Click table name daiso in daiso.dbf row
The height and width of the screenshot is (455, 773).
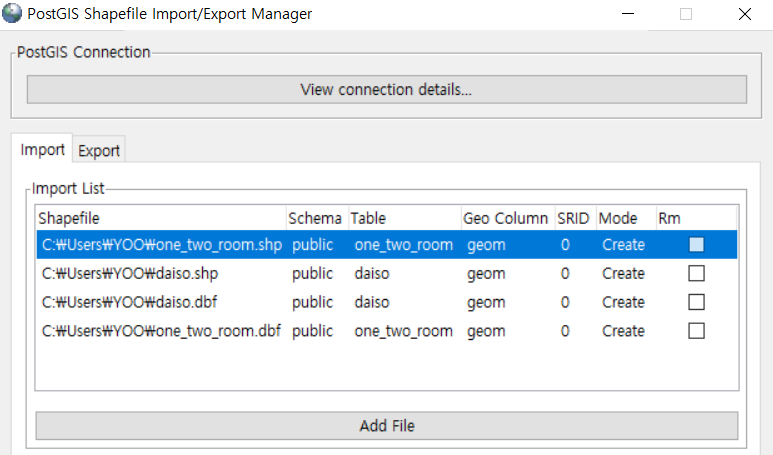pyautogui.click(x=372, y=302)
